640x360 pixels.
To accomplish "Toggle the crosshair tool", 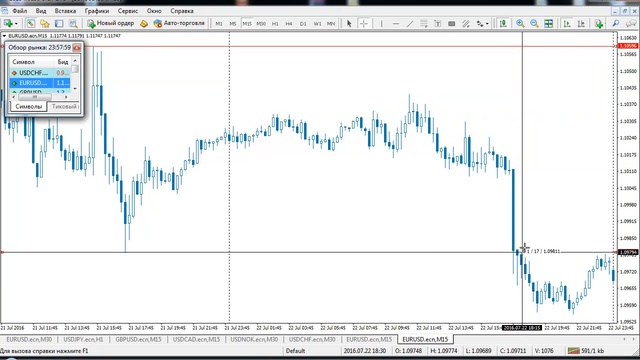I will click(x=364, y=24).
